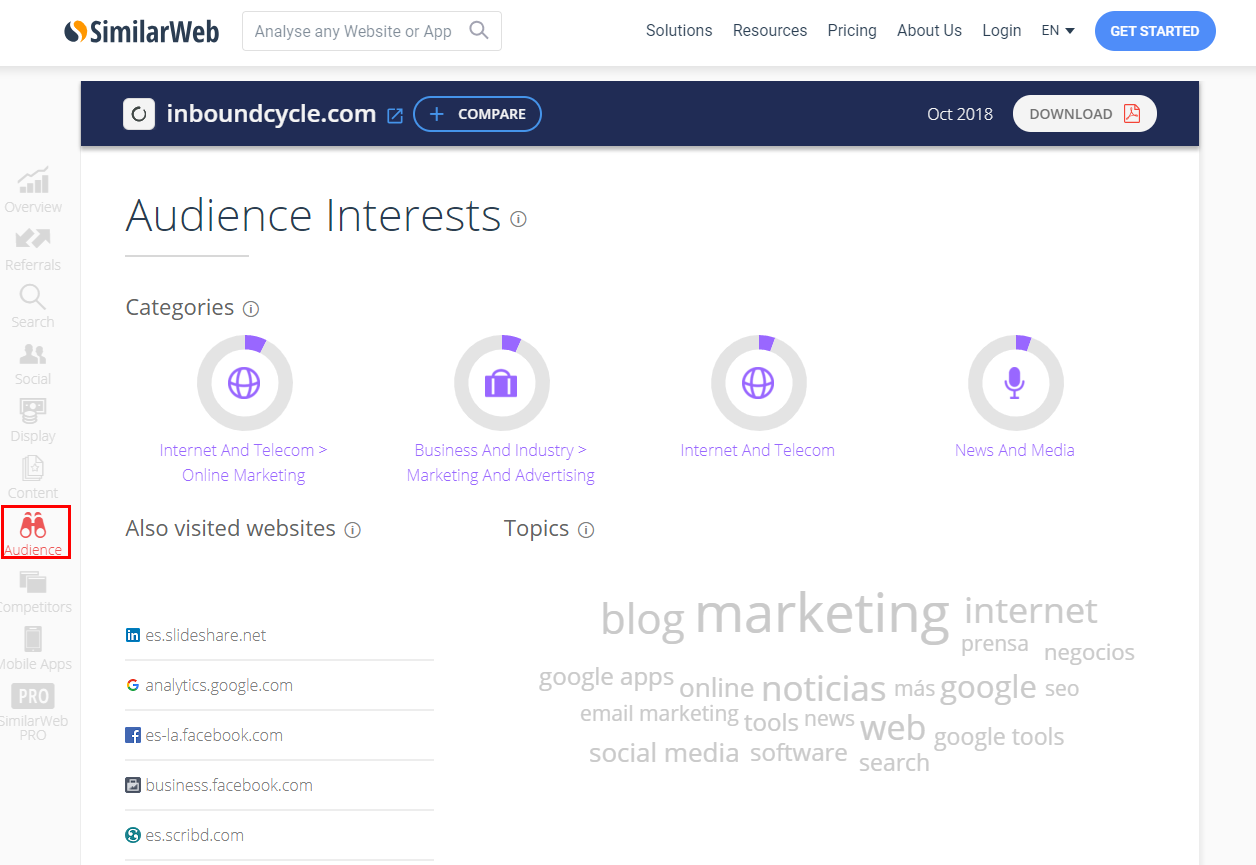Click the word noticias in topics cloud
This screenshot has width=1256, height=865.
pos(824,688)
